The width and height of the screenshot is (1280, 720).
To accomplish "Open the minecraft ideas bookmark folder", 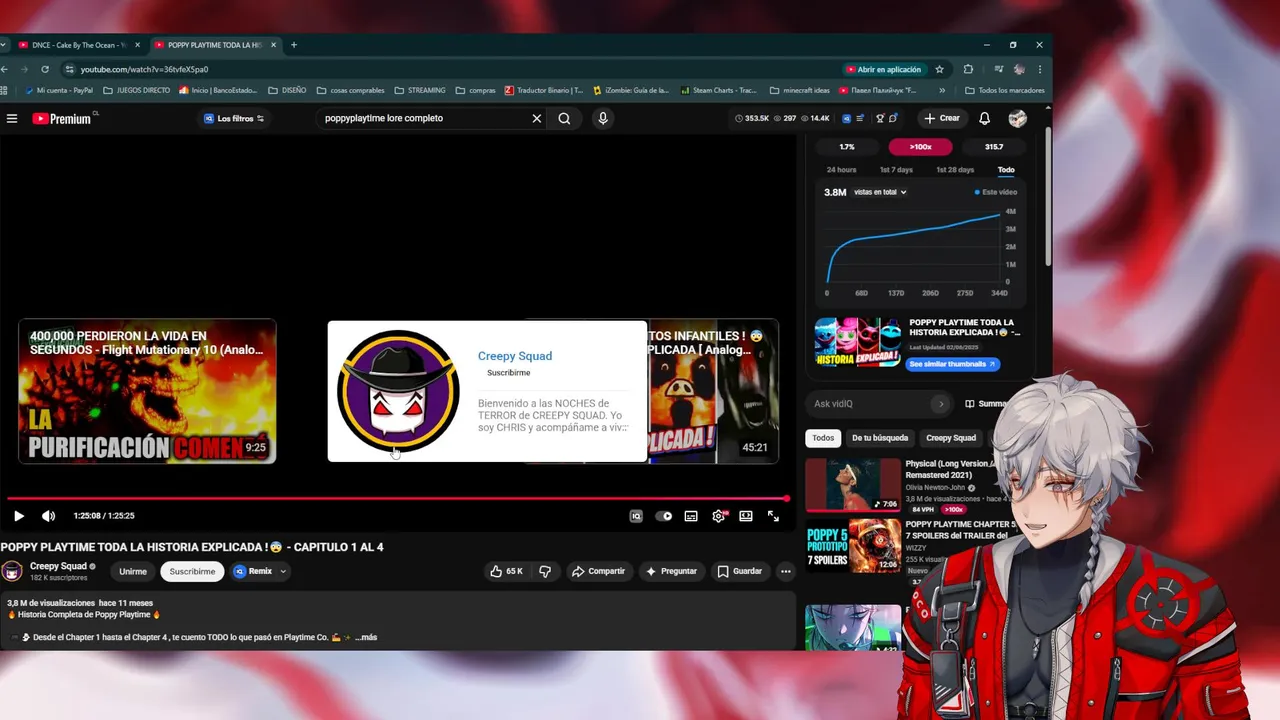I will coord(799,90).
